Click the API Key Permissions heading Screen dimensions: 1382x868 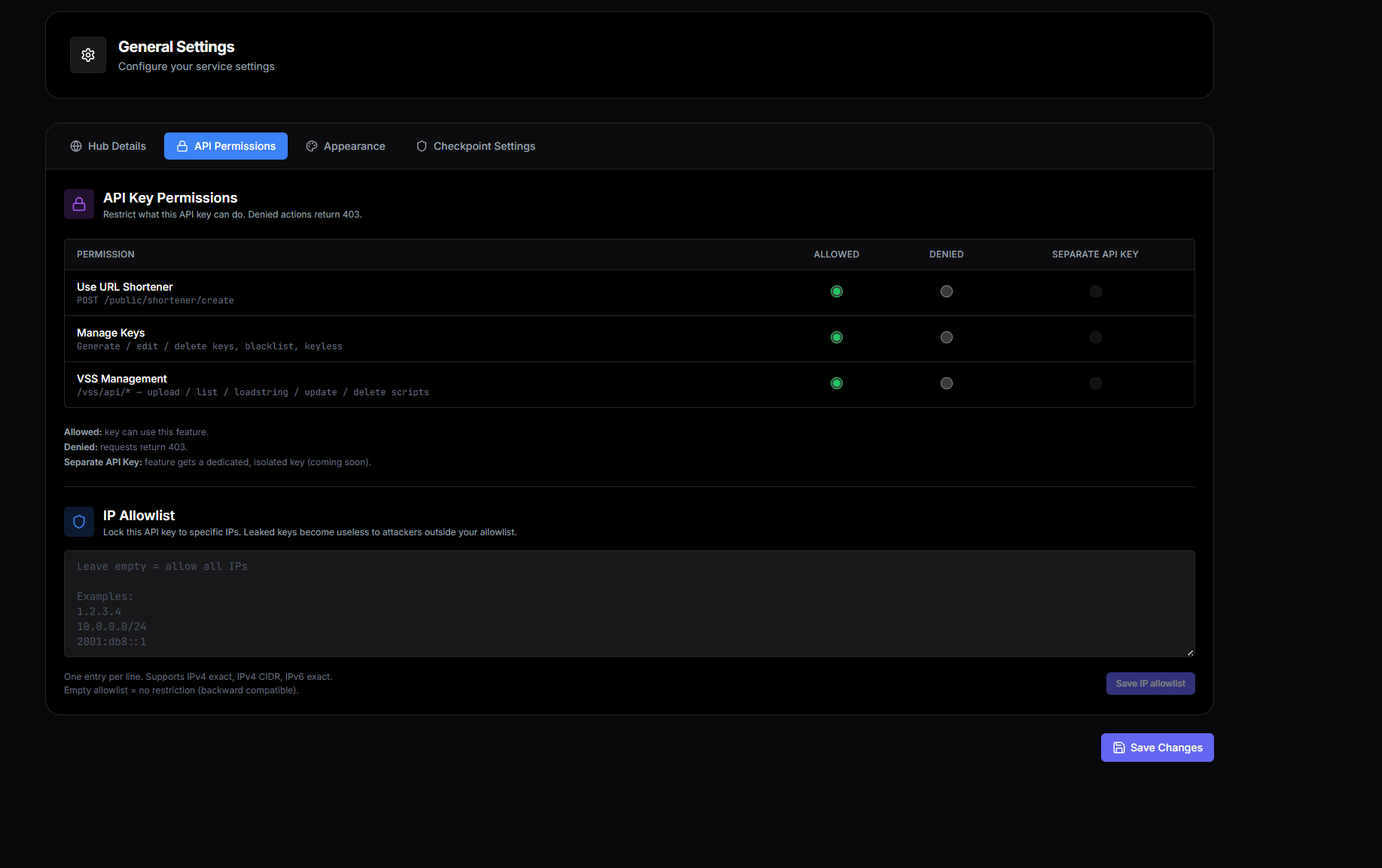[170, 198]
